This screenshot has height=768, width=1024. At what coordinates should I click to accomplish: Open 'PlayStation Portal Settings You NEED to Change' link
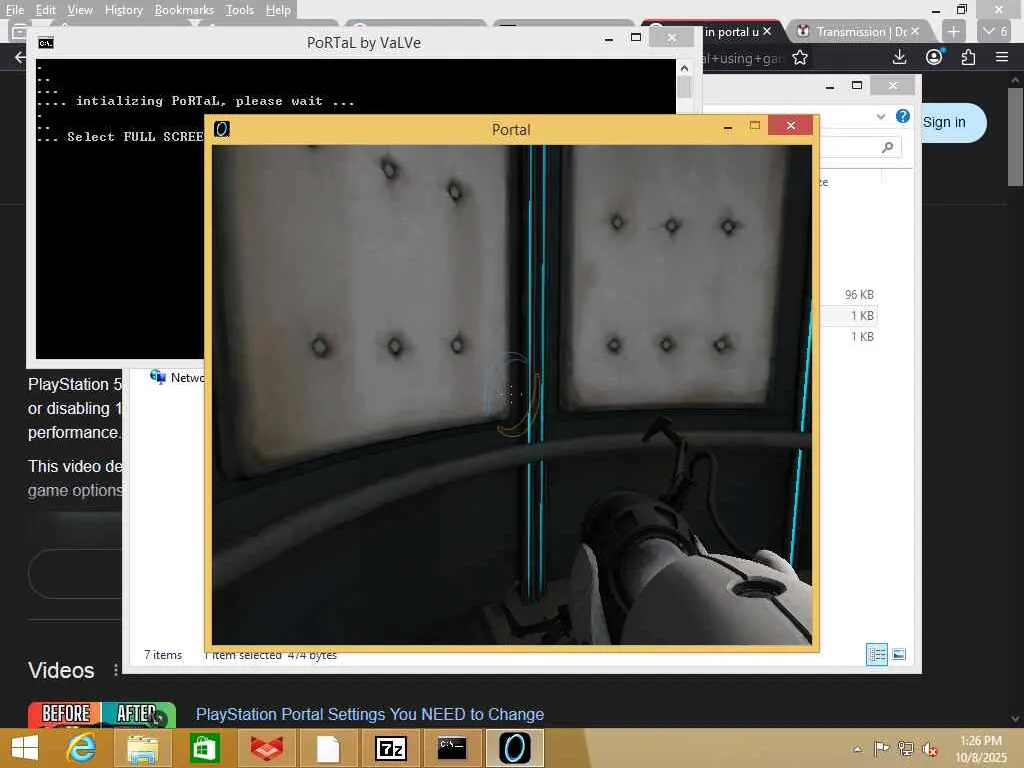tap(370, 714)
